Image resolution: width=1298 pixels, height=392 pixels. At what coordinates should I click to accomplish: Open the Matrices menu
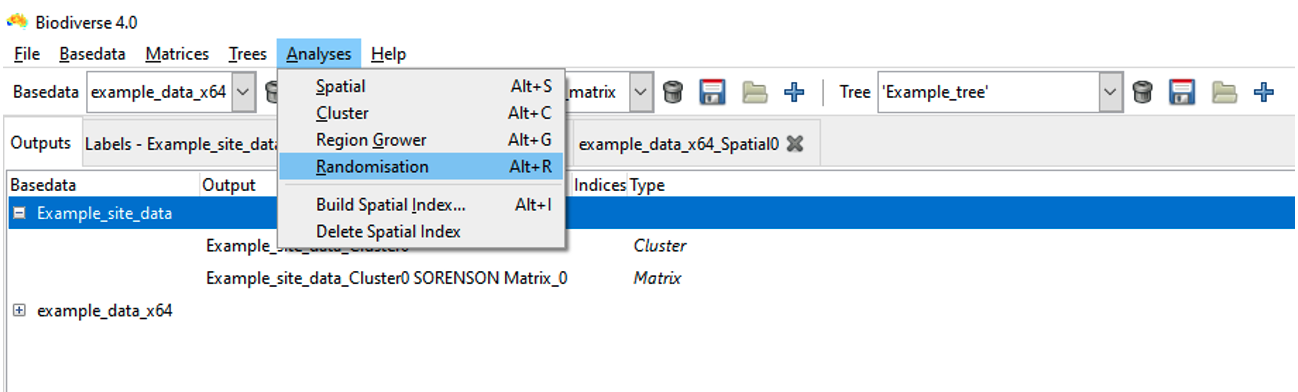tap(177, 54)
